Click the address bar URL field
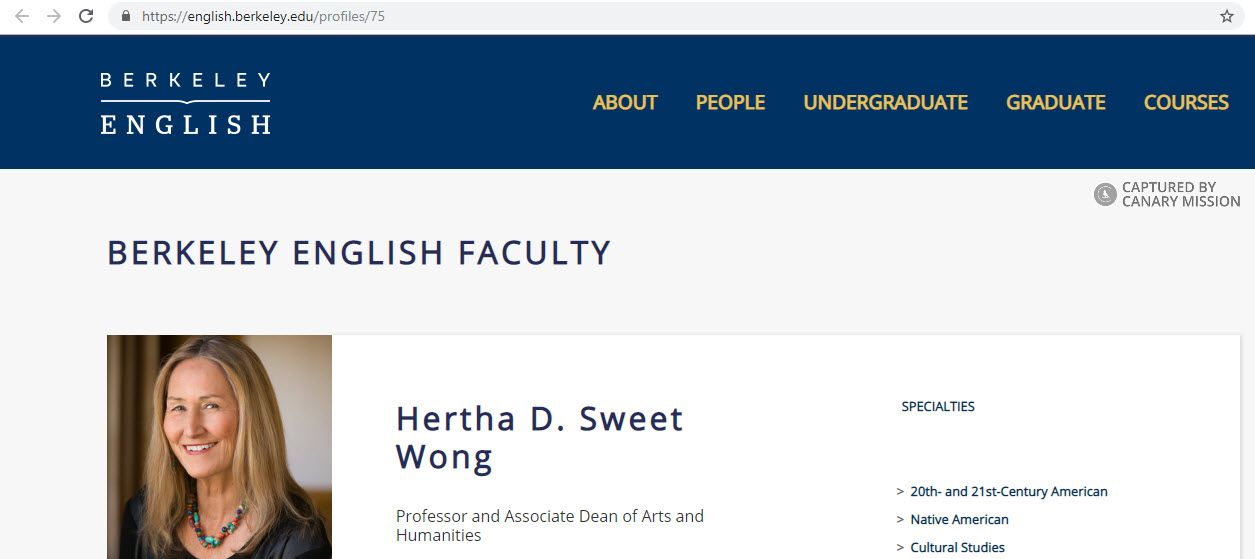This screenshot has width=1255, height=559. [x=600, y=16]
